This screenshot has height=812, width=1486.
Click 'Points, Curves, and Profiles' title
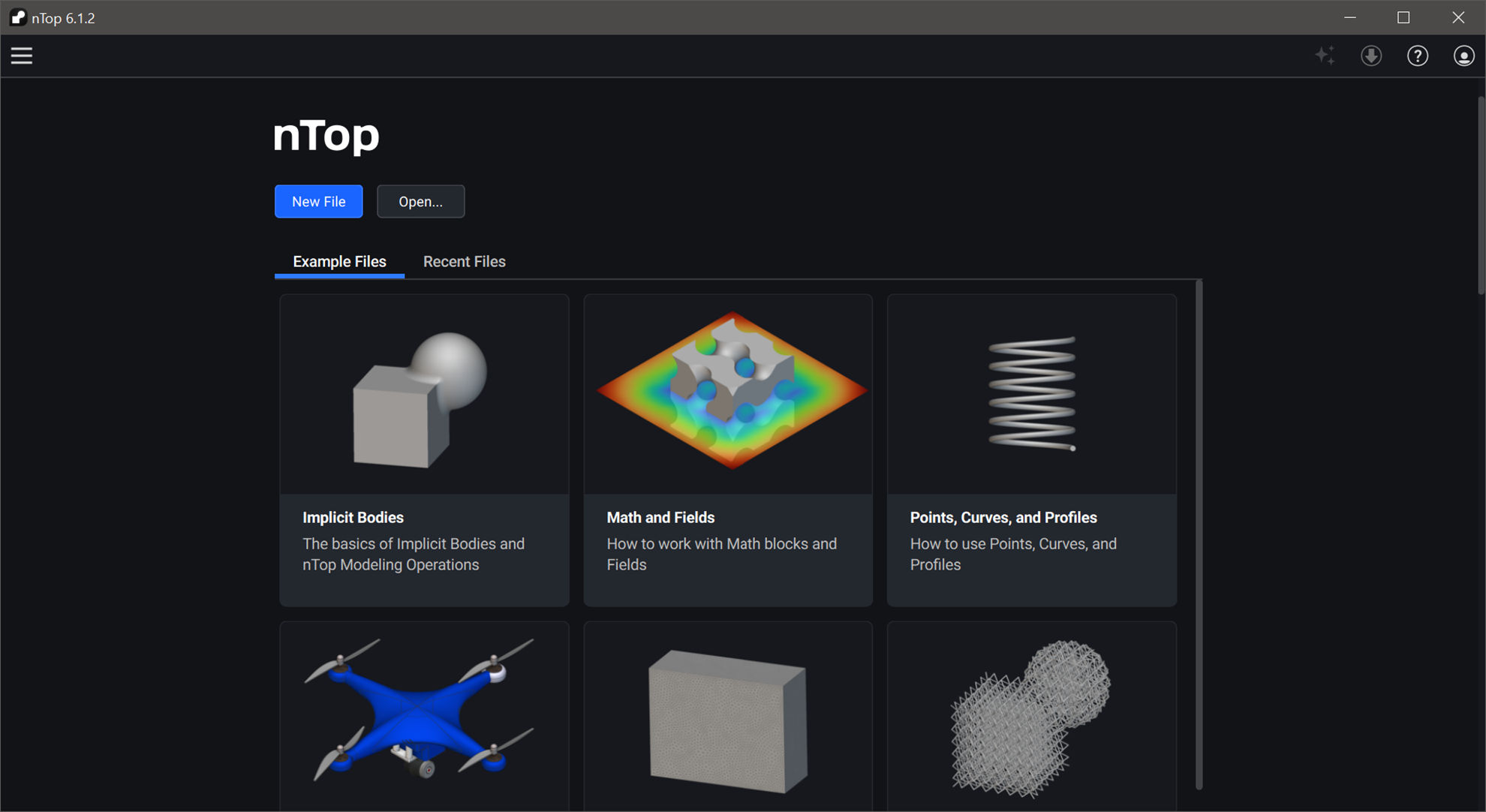pyautogui.click(x=1003, y=517)
